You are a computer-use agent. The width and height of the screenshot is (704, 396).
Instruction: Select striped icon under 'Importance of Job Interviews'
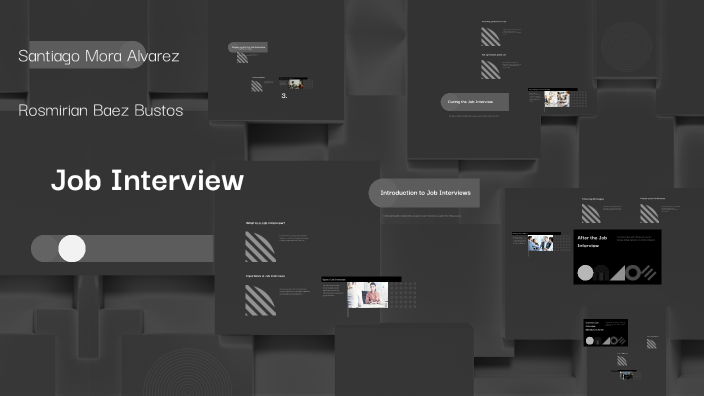coord(260,300)
